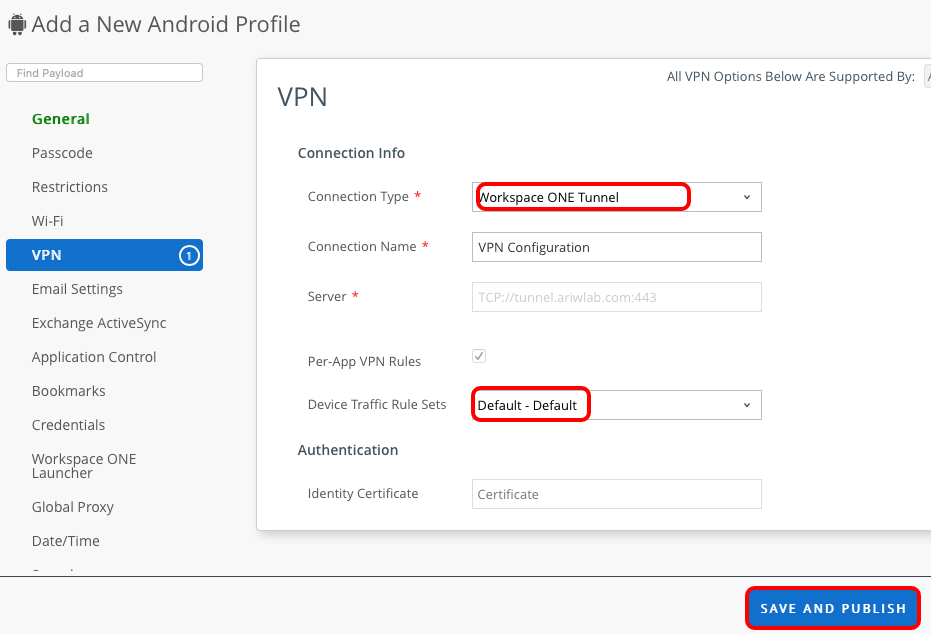931x634 pixels.
Task: Select the General payload section
Action: [61, 119]
